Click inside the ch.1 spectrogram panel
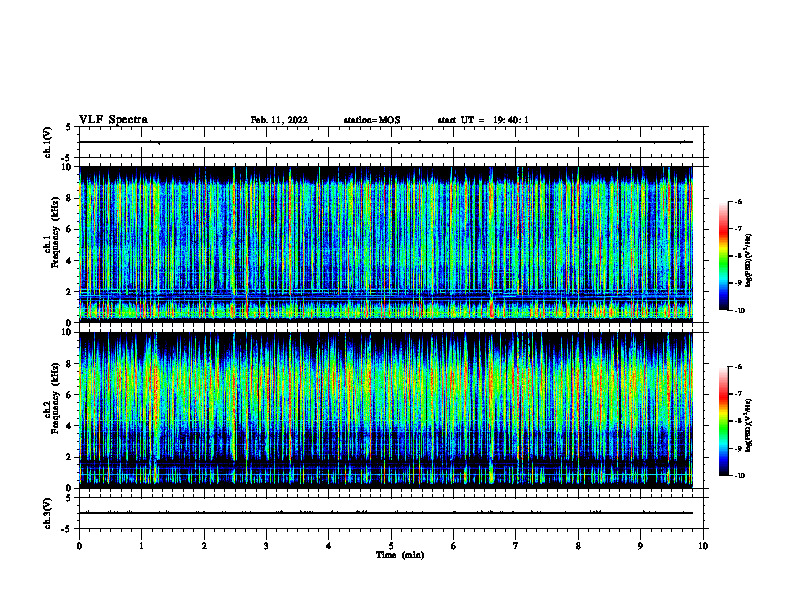 coord(386,244)
